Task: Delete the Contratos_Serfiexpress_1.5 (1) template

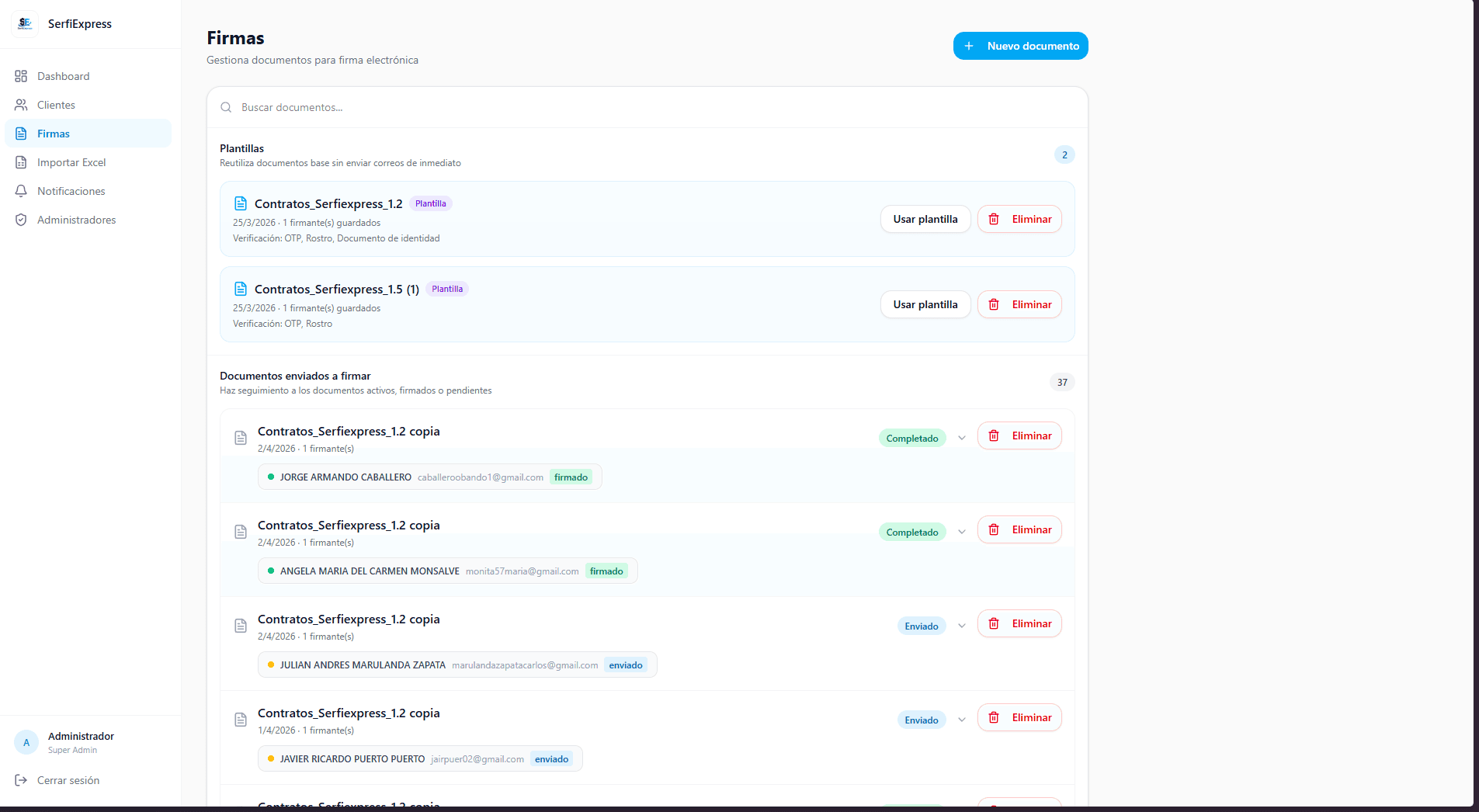Action: pyautogui.click(x=1019, y=304)
